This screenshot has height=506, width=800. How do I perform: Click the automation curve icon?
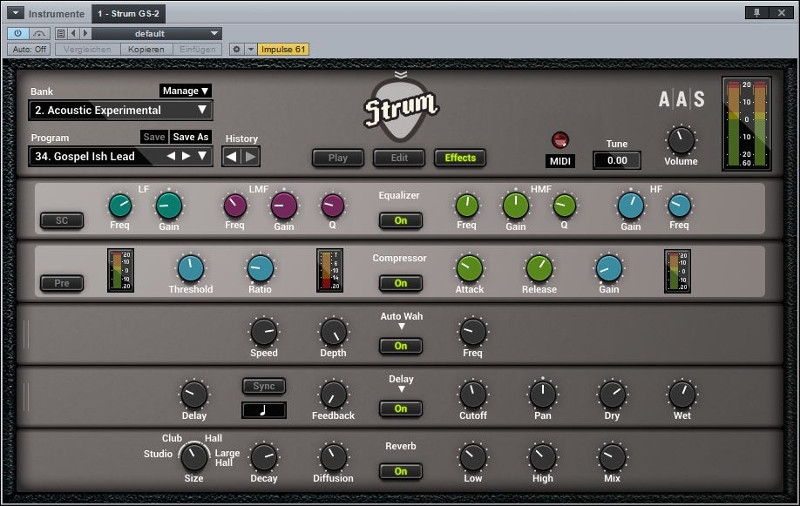click(x=39, y=33)
